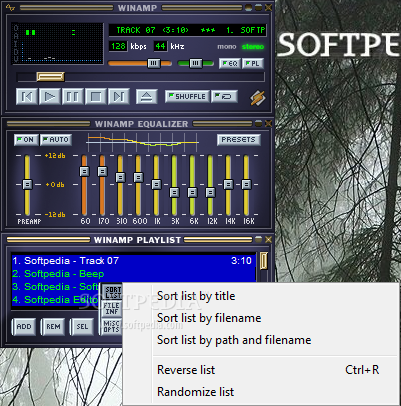Click the 60 Hz band slider knob
Screen dimensions: 401x406
[84, 171]
